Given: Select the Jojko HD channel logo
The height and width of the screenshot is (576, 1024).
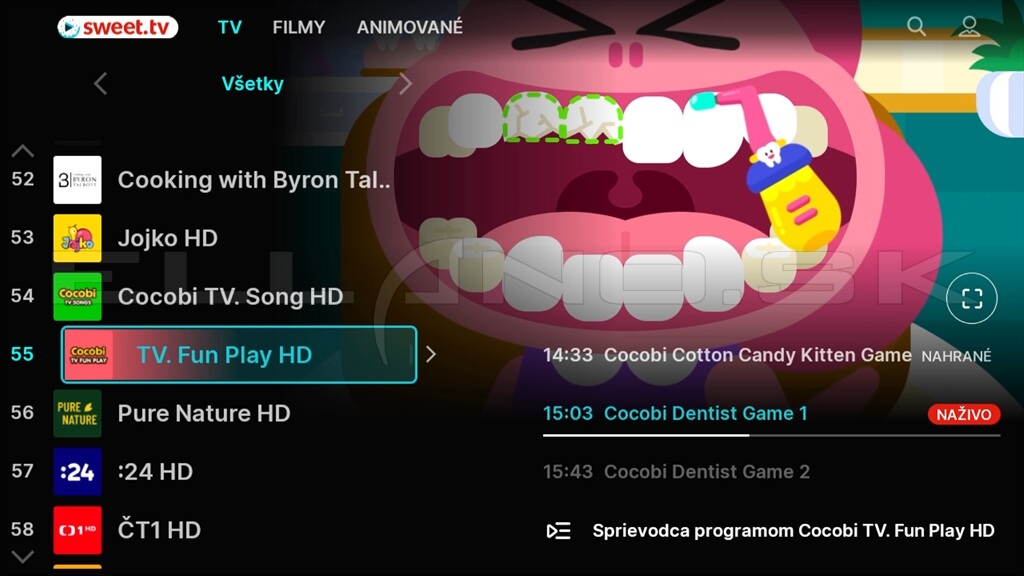Looking at the screenshot, I should 77,238.
